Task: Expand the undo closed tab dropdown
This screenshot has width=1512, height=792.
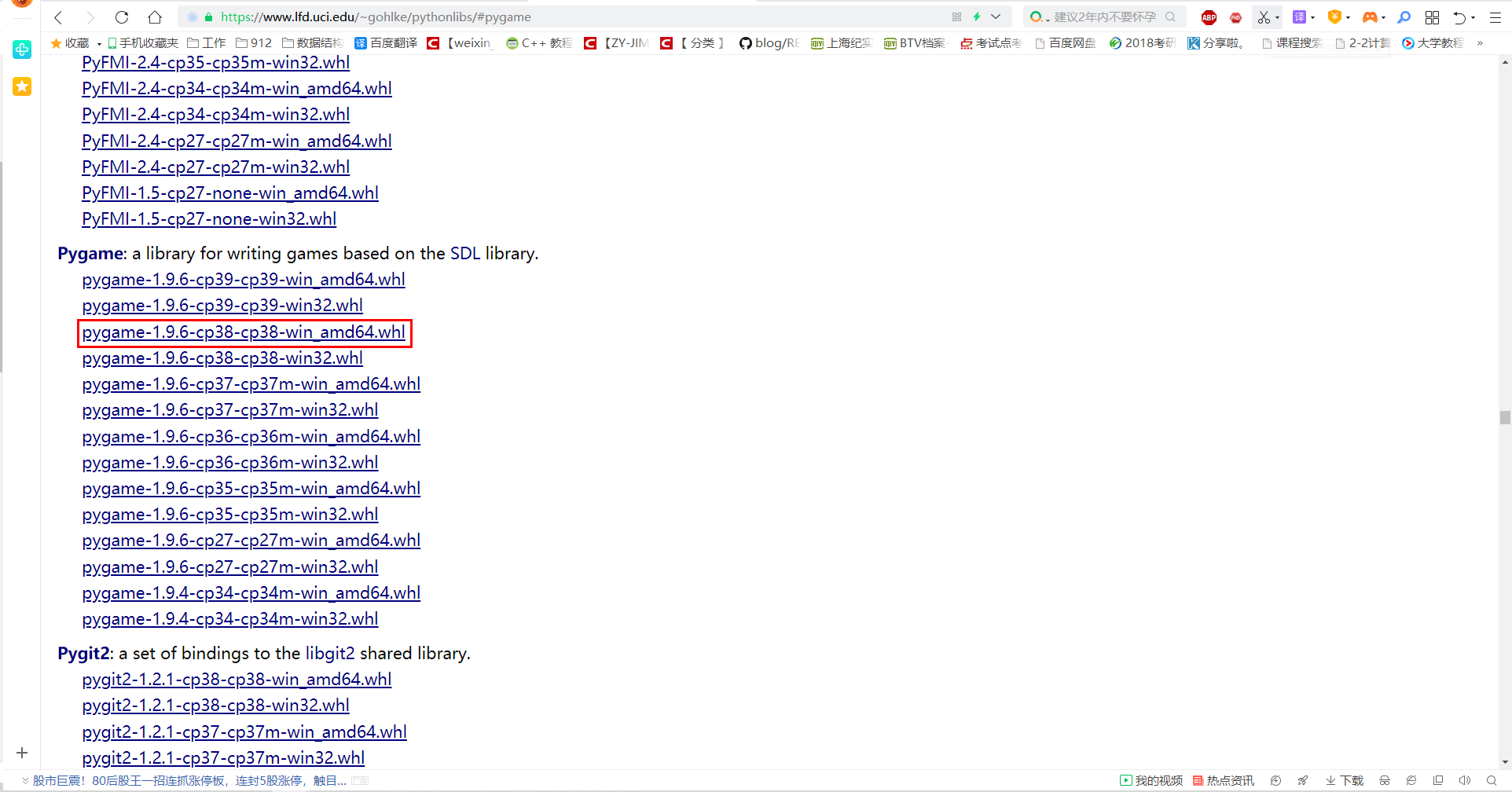Action: click(1473, 17)
